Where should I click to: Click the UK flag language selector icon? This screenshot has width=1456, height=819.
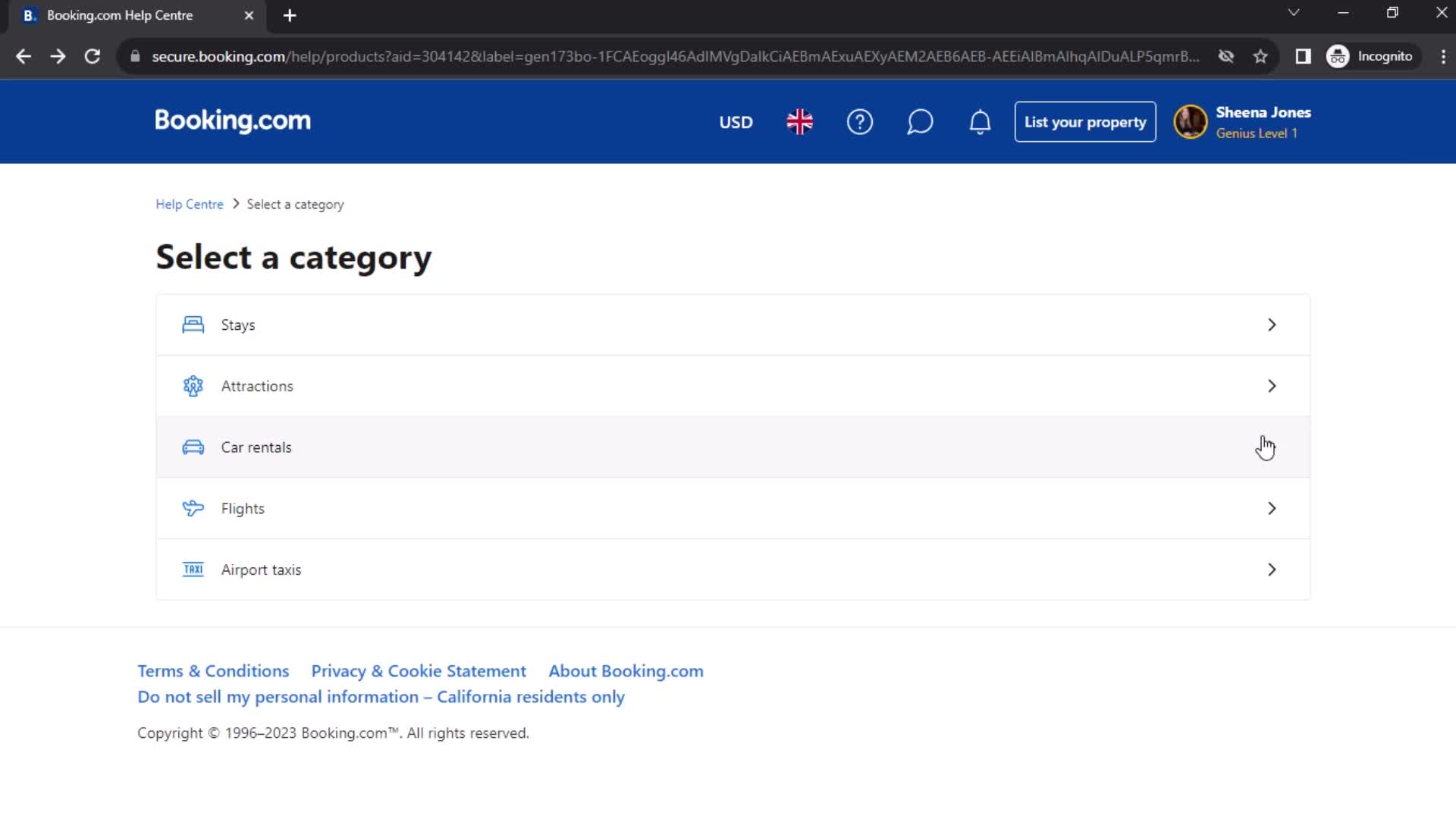[x=799, y=121]
